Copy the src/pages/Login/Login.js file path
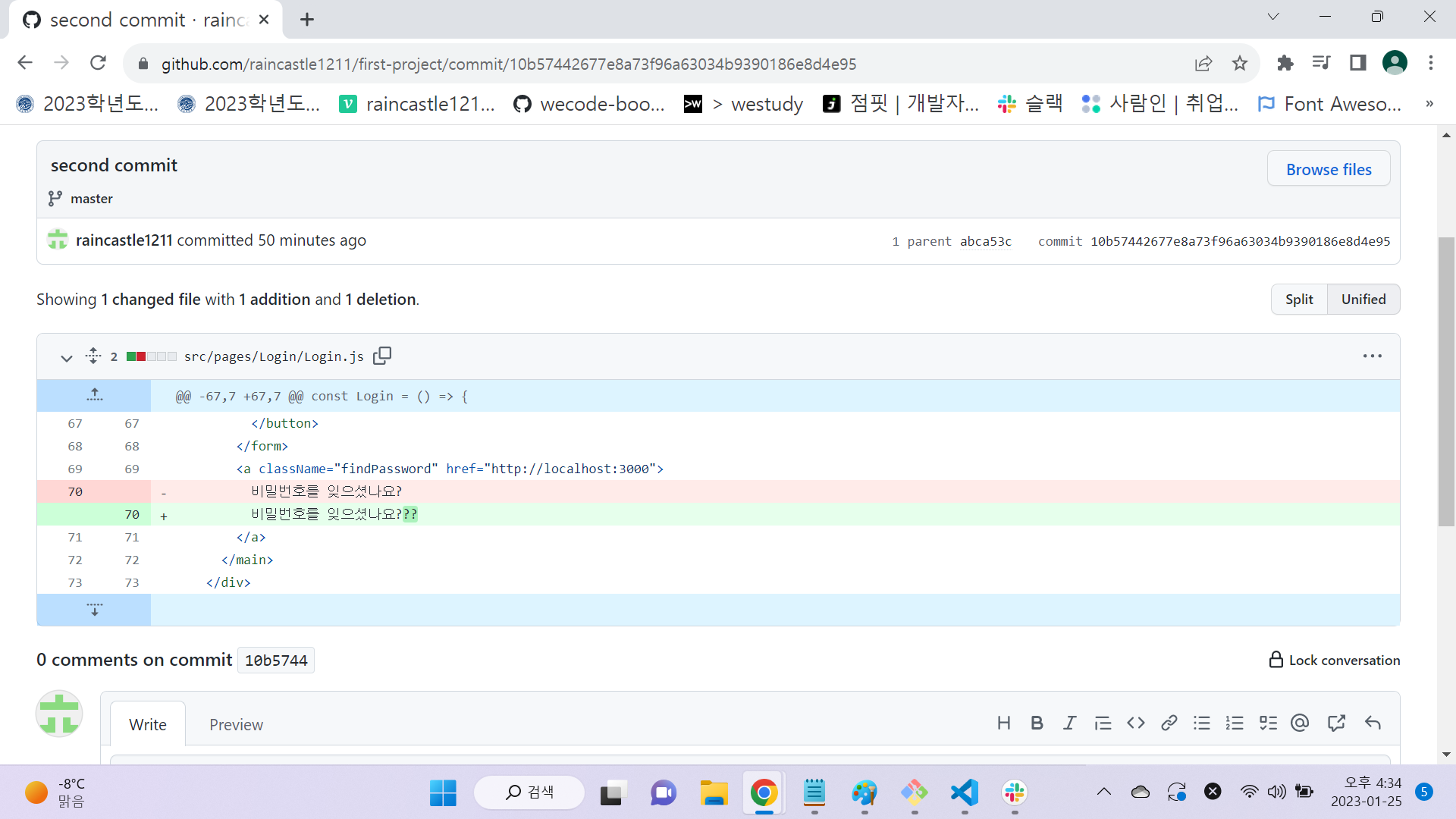The image size is (1456, 819). point(382,356)
